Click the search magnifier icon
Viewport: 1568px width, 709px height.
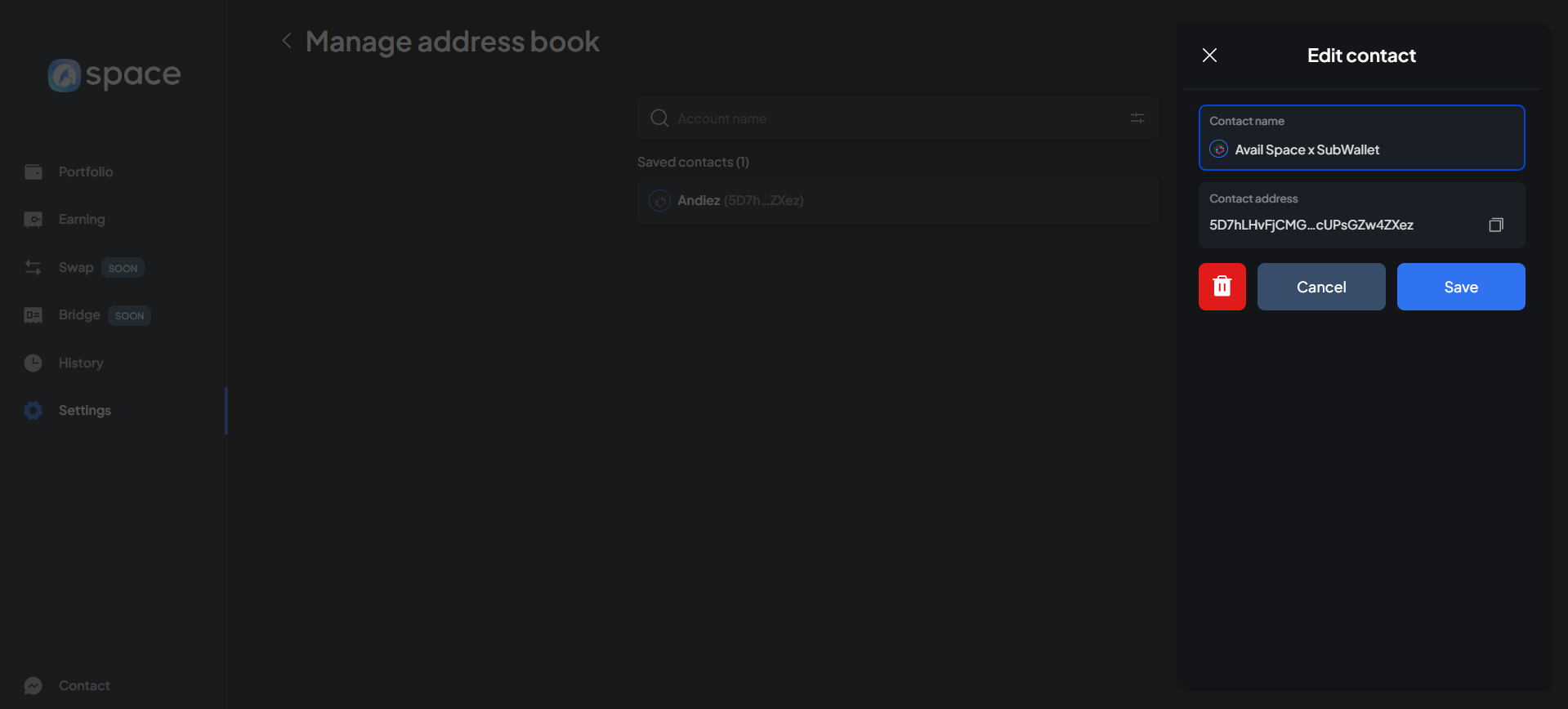[x=659, y=118]
